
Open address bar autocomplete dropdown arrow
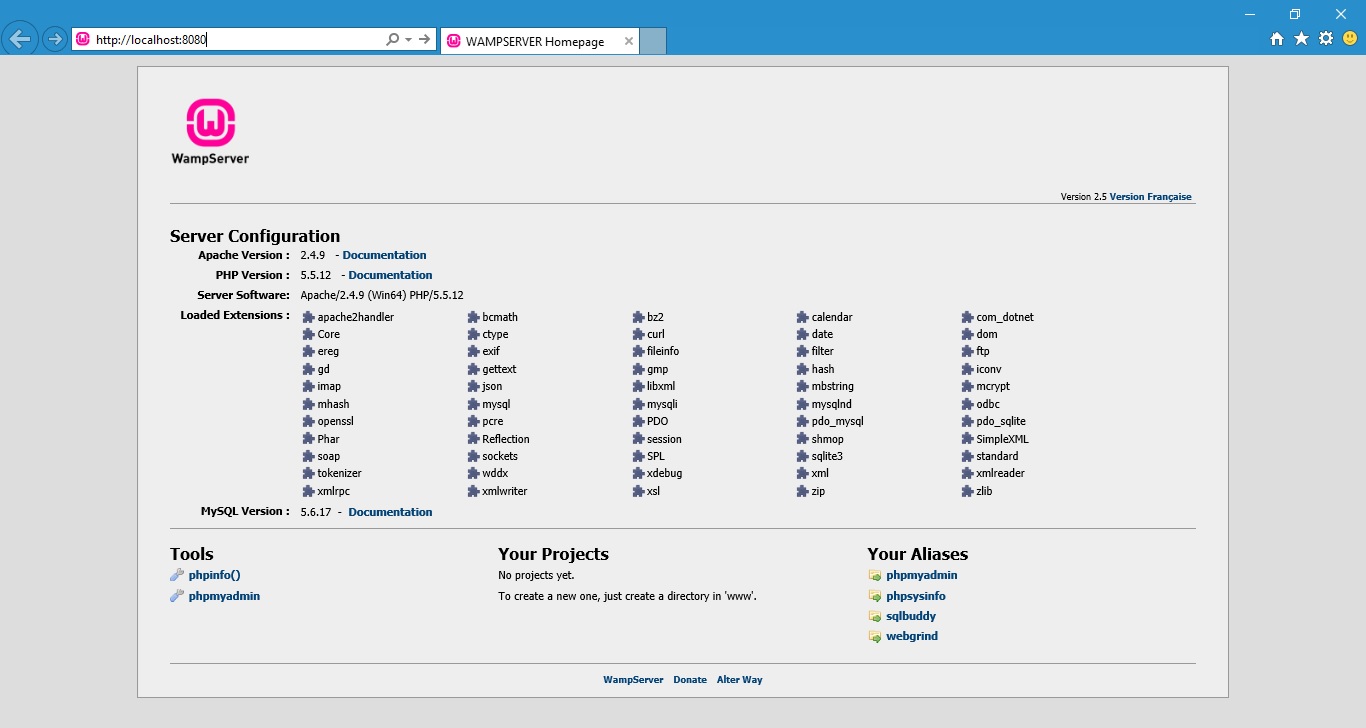click(408, 39)
